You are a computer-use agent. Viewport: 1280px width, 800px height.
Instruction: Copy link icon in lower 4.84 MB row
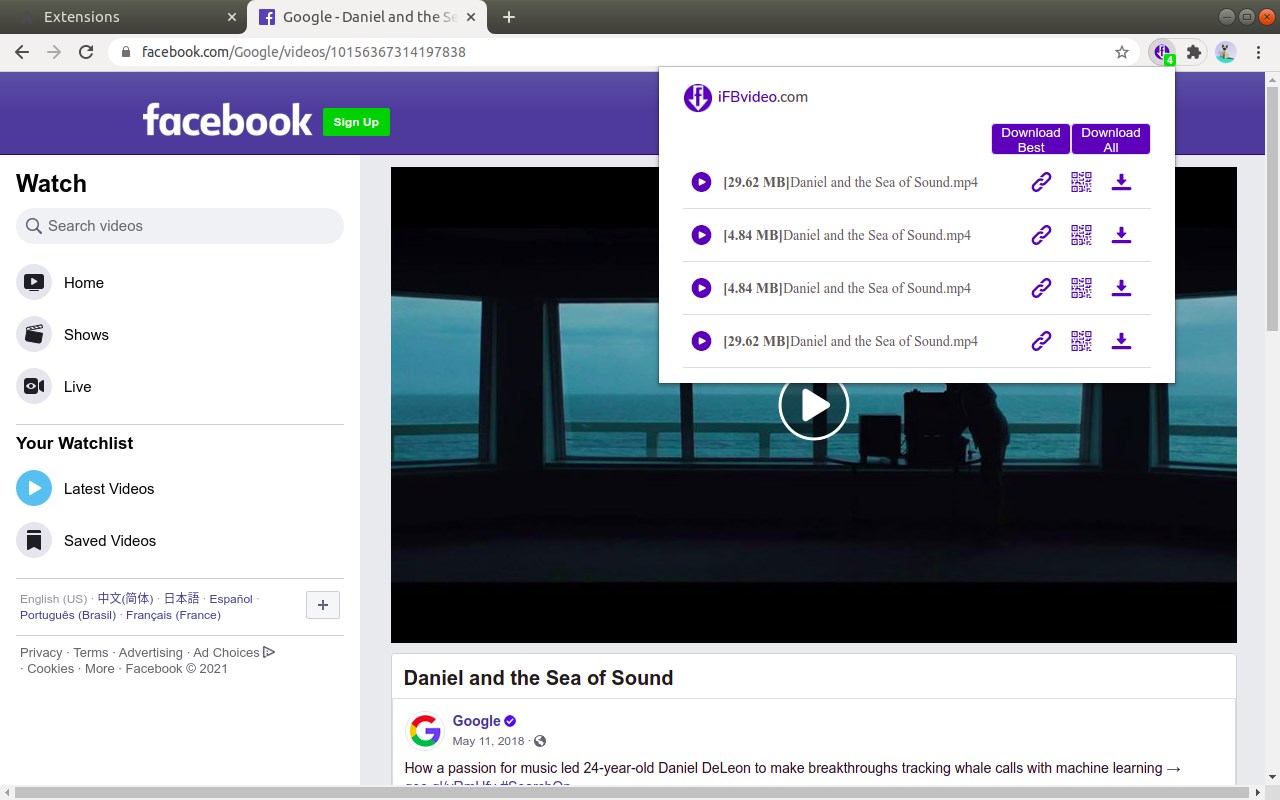[1041, 288]
